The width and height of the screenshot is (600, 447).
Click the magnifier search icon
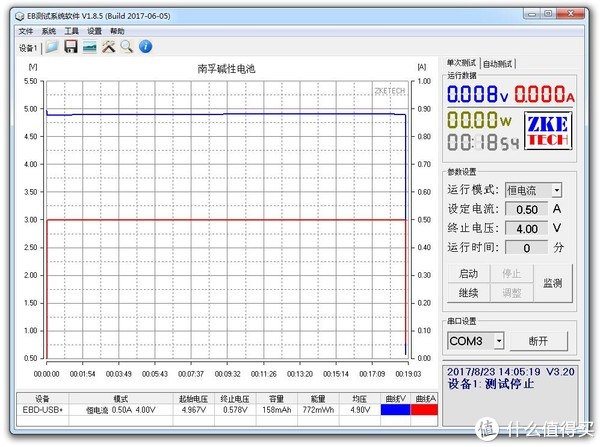[127, 47]
